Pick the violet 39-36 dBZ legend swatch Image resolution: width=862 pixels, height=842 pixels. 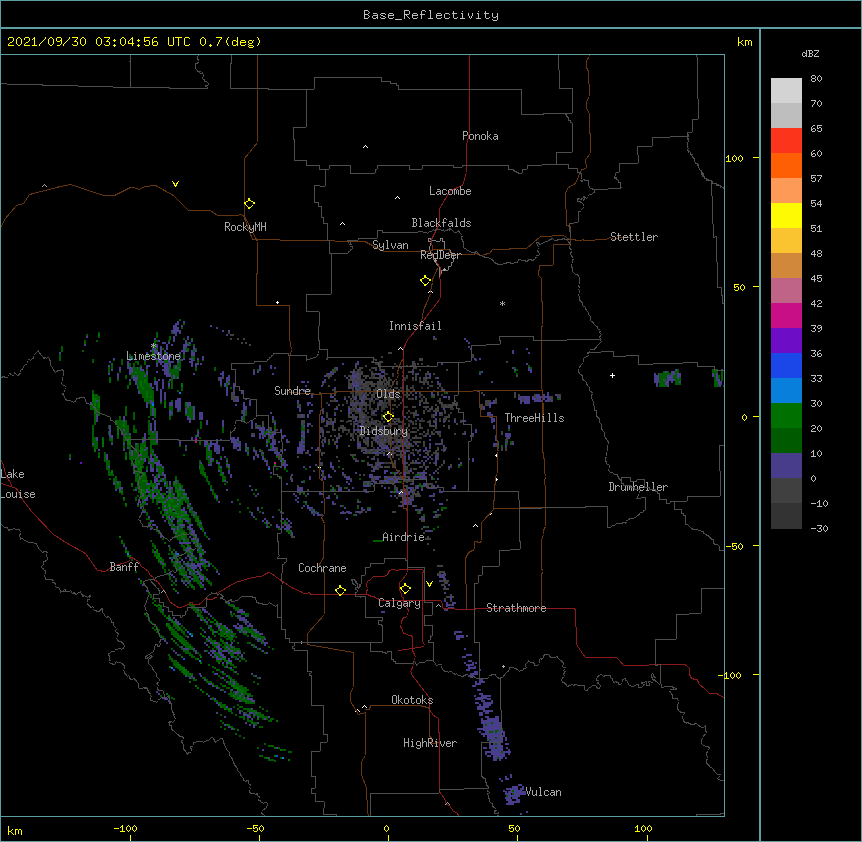[x=786, y=341]
